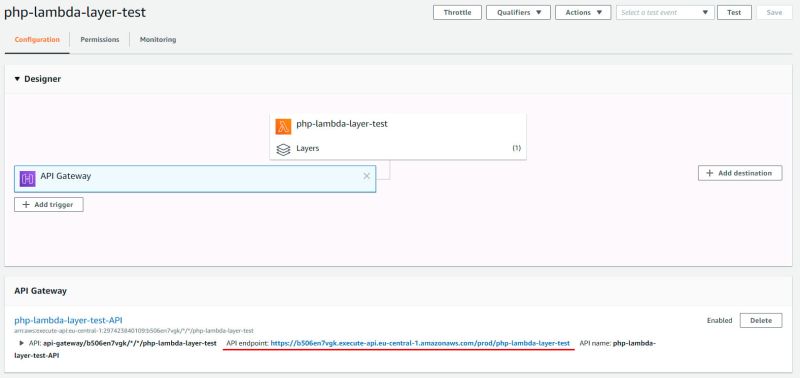Click the Enabled status text
The height and width of the screenshot is (378, 800).
(x=719, y=320)
